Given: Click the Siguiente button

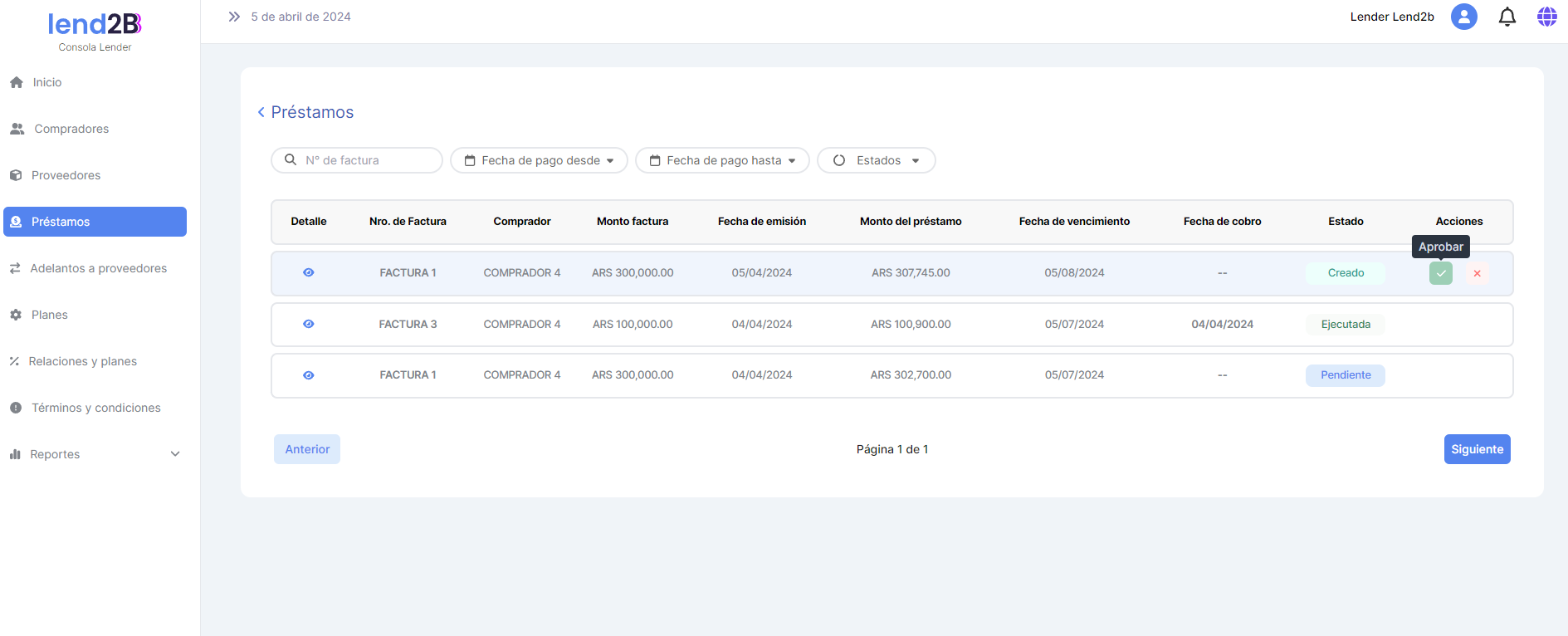Looking at the screenshot, I should (x=1477, y=449).
